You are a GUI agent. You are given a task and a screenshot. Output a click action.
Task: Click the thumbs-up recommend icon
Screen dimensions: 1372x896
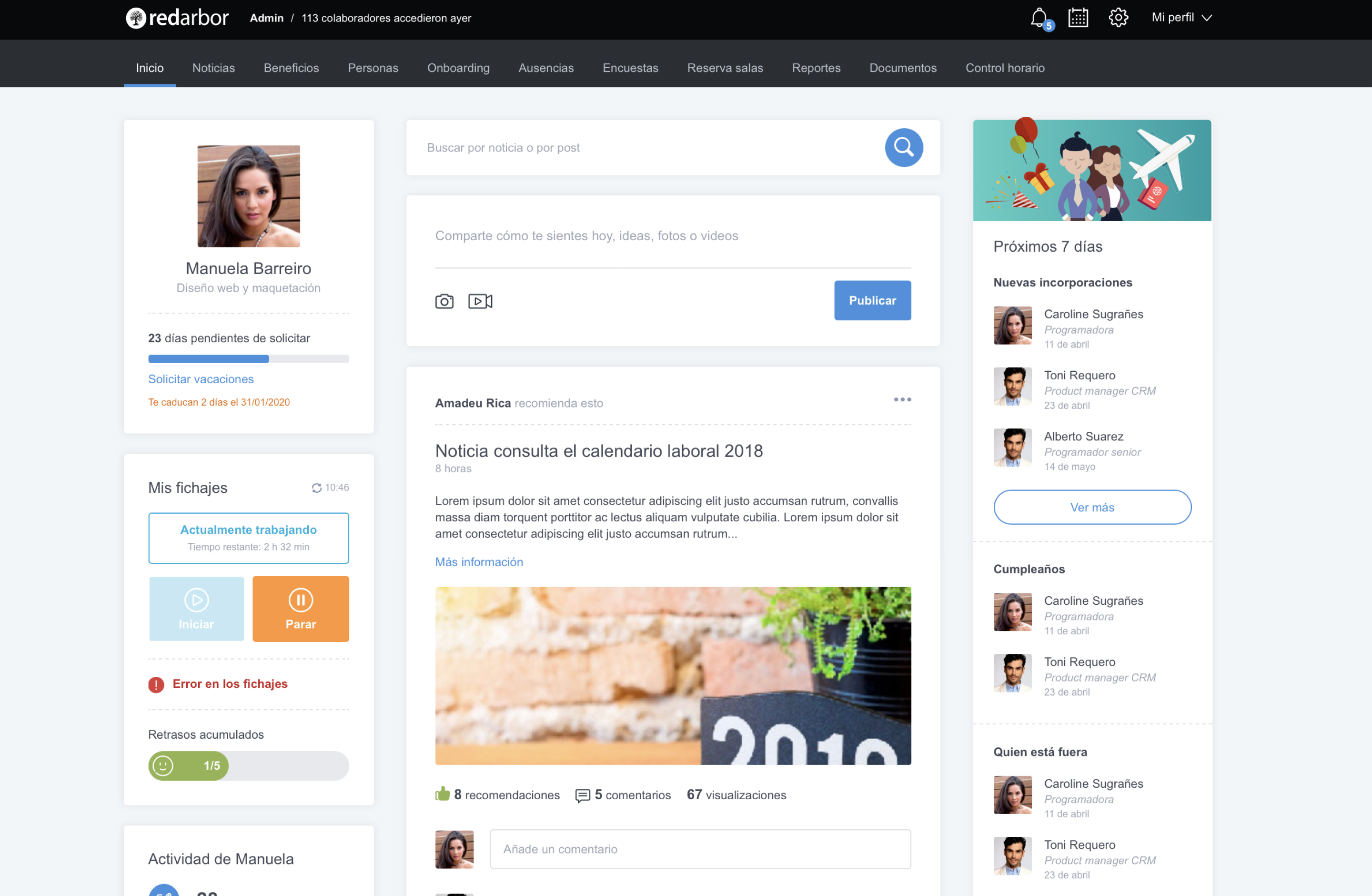pyautogui.click(x=442, y=794)
